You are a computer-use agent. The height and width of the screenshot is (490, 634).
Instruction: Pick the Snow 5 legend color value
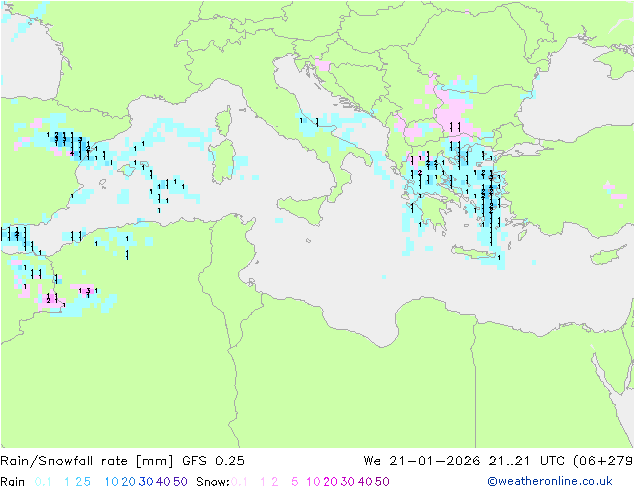coord(295,482)
